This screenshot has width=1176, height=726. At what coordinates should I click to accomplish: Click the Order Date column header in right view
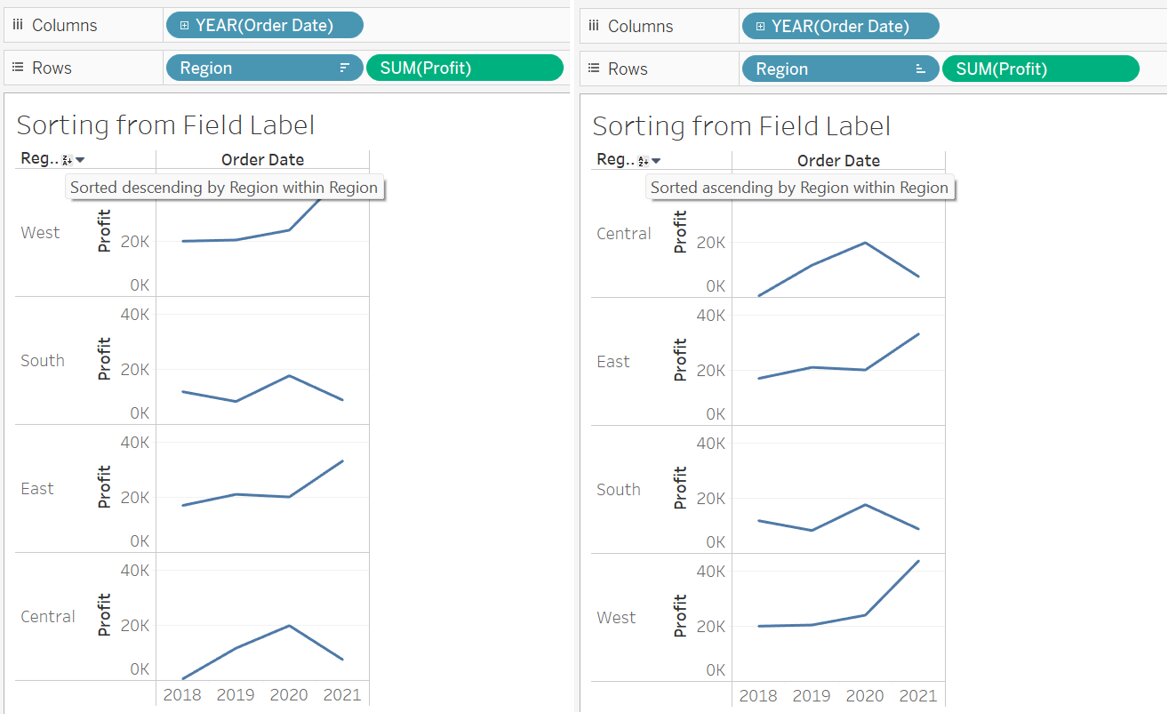pyautogui.click(x=839, y=159)
